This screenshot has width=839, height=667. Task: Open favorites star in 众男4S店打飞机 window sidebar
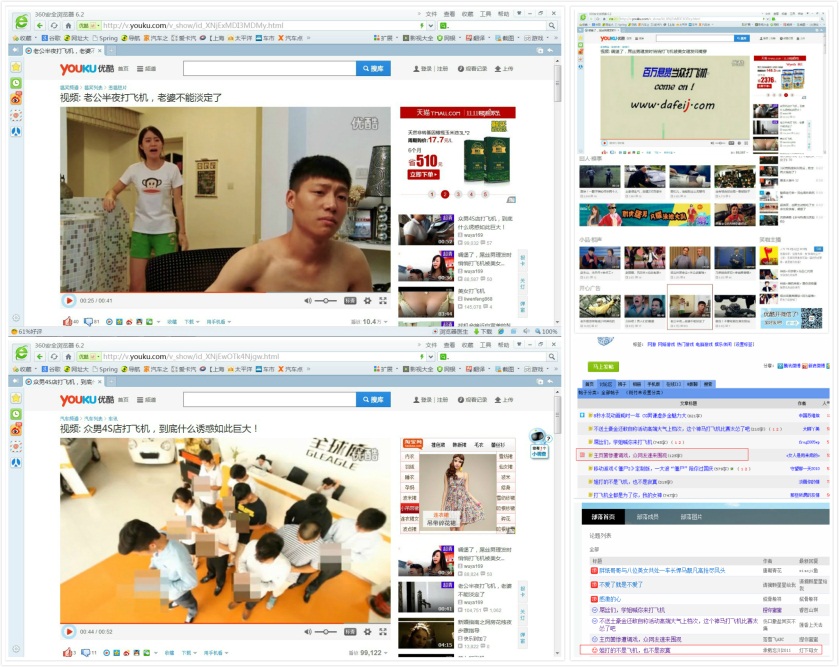(16, 398)
